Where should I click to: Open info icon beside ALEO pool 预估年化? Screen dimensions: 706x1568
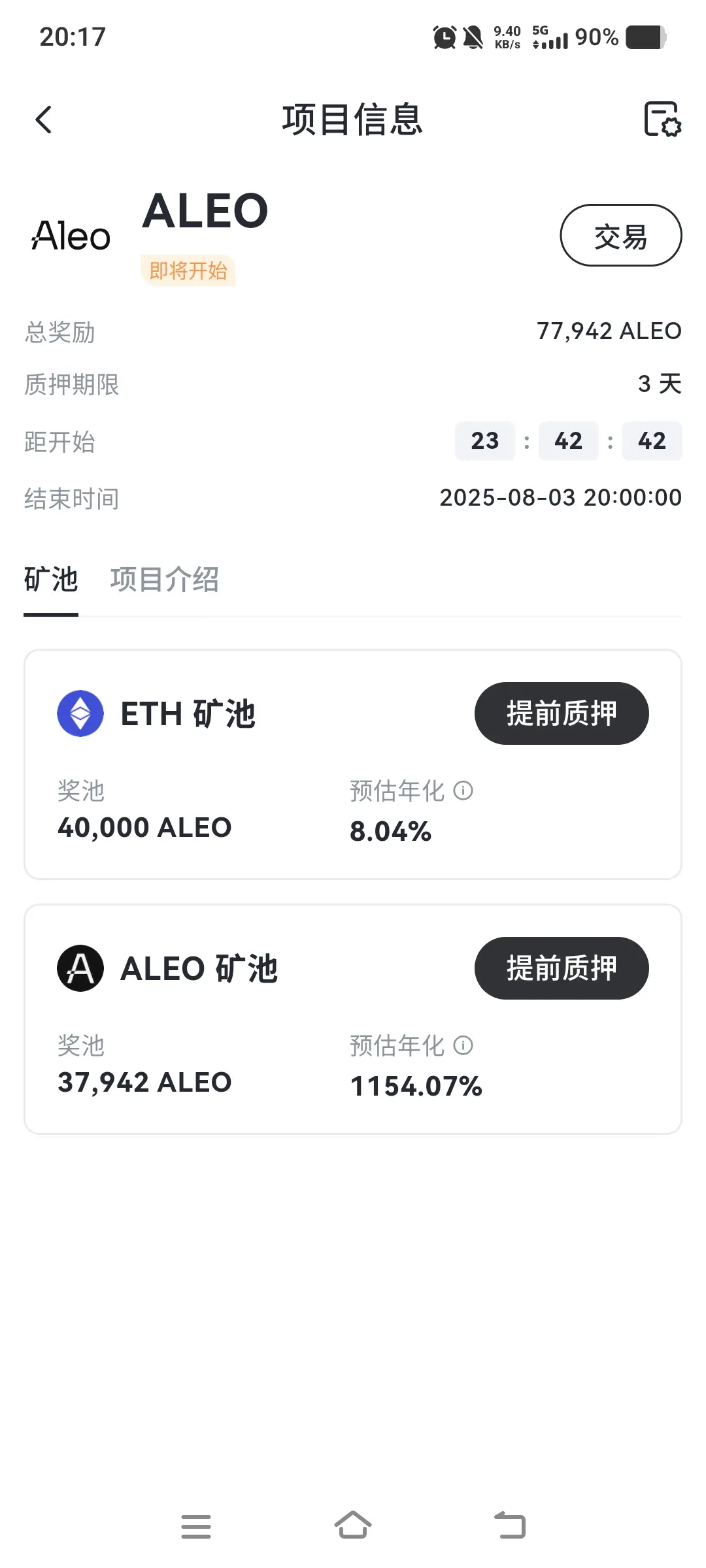tap(463, 1045)
